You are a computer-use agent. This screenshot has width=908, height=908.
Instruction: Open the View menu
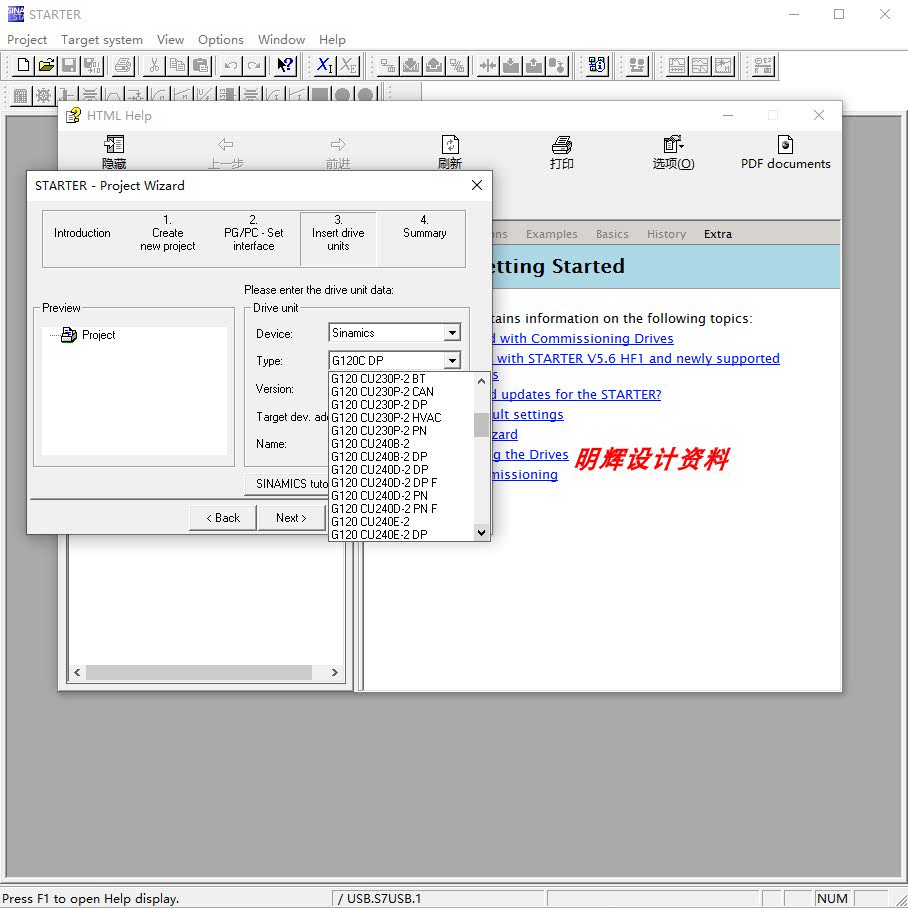(x=170, y=39)
